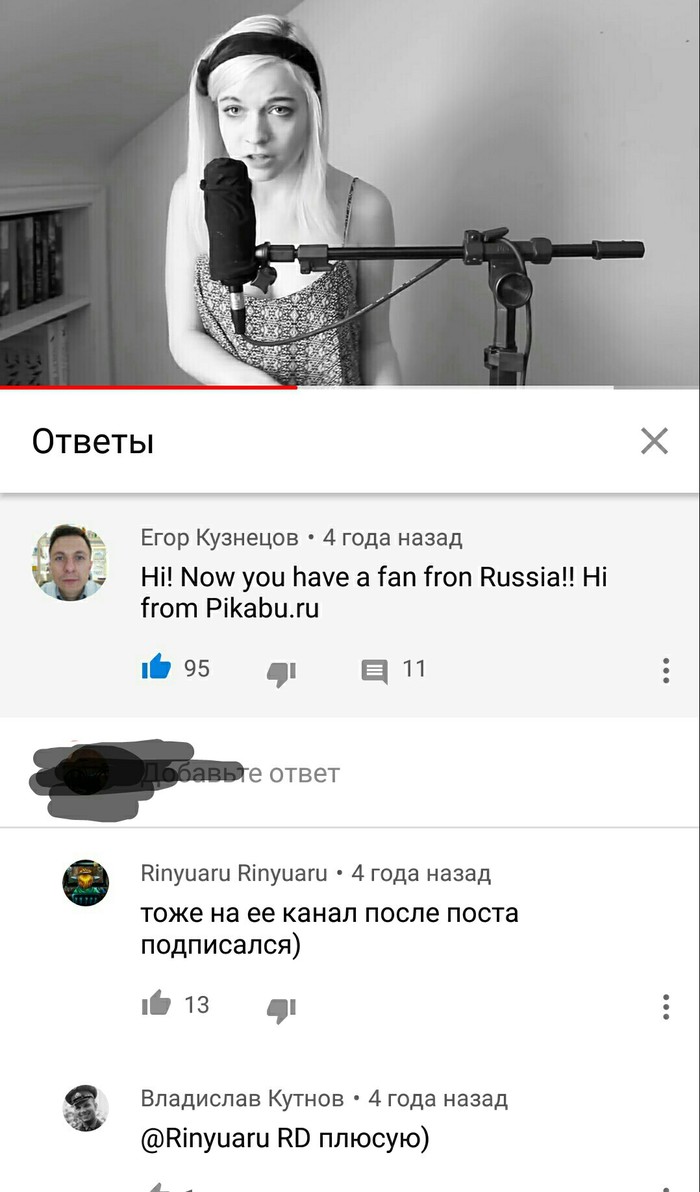Click the Егор Кузнецов username
Viewport: 700px width, 1192px height.
pyautogui.click(x=220, y=538)
